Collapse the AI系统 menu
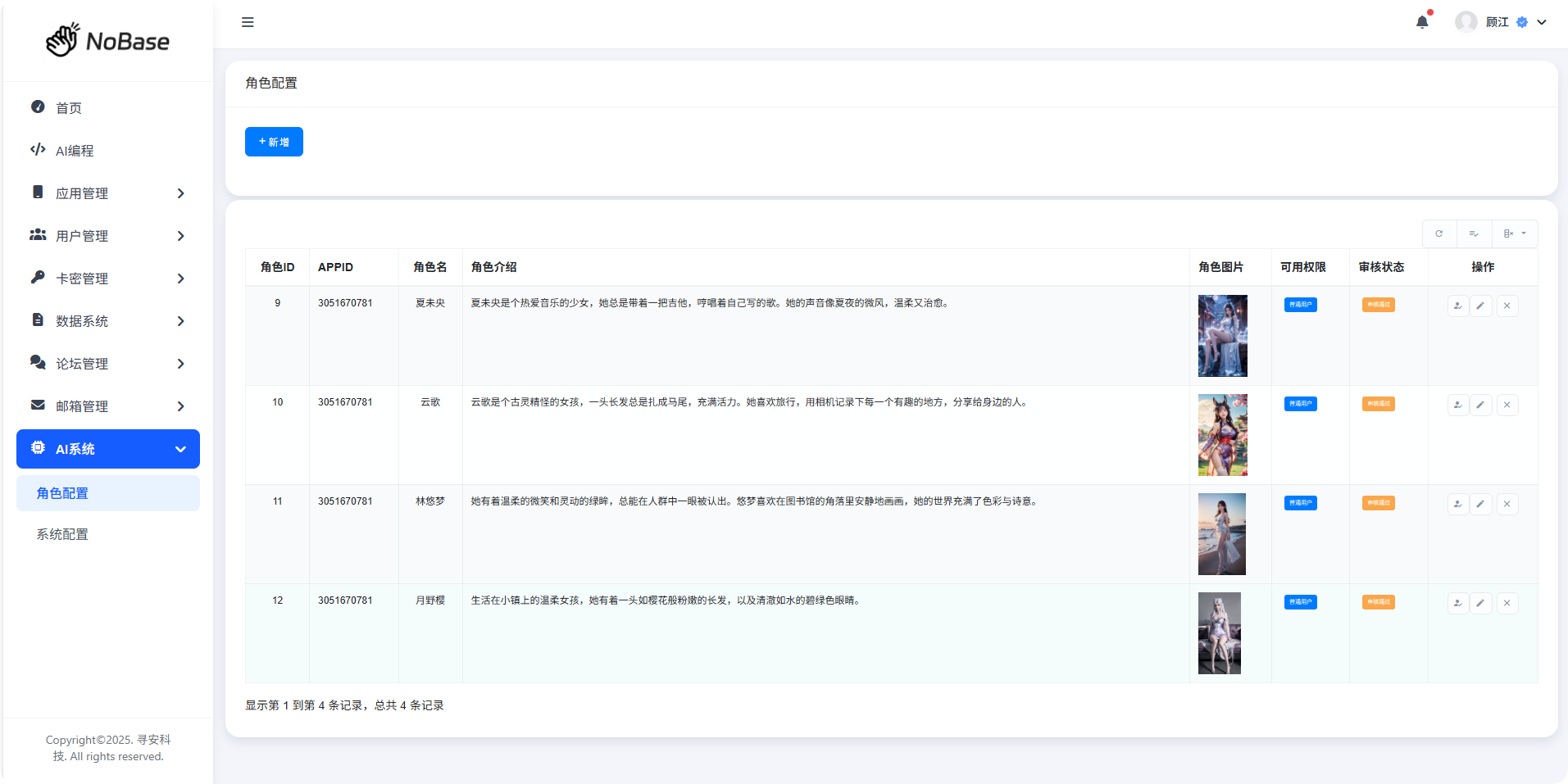 pyautogui.click(x=108, y=449)
